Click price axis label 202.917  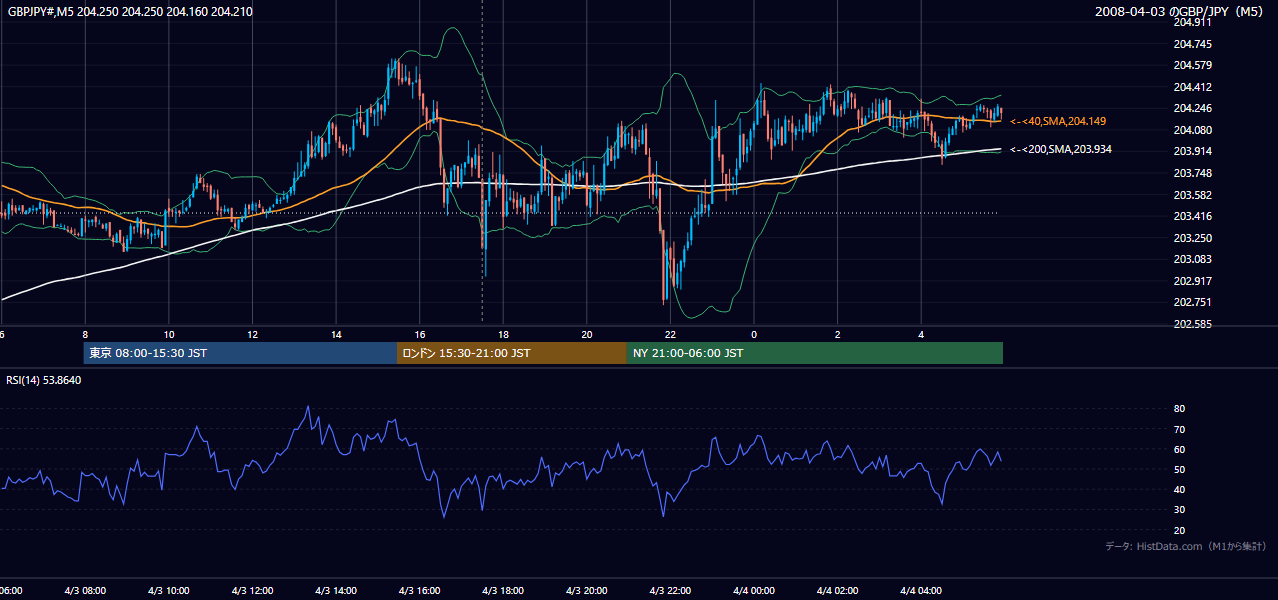1192,281
